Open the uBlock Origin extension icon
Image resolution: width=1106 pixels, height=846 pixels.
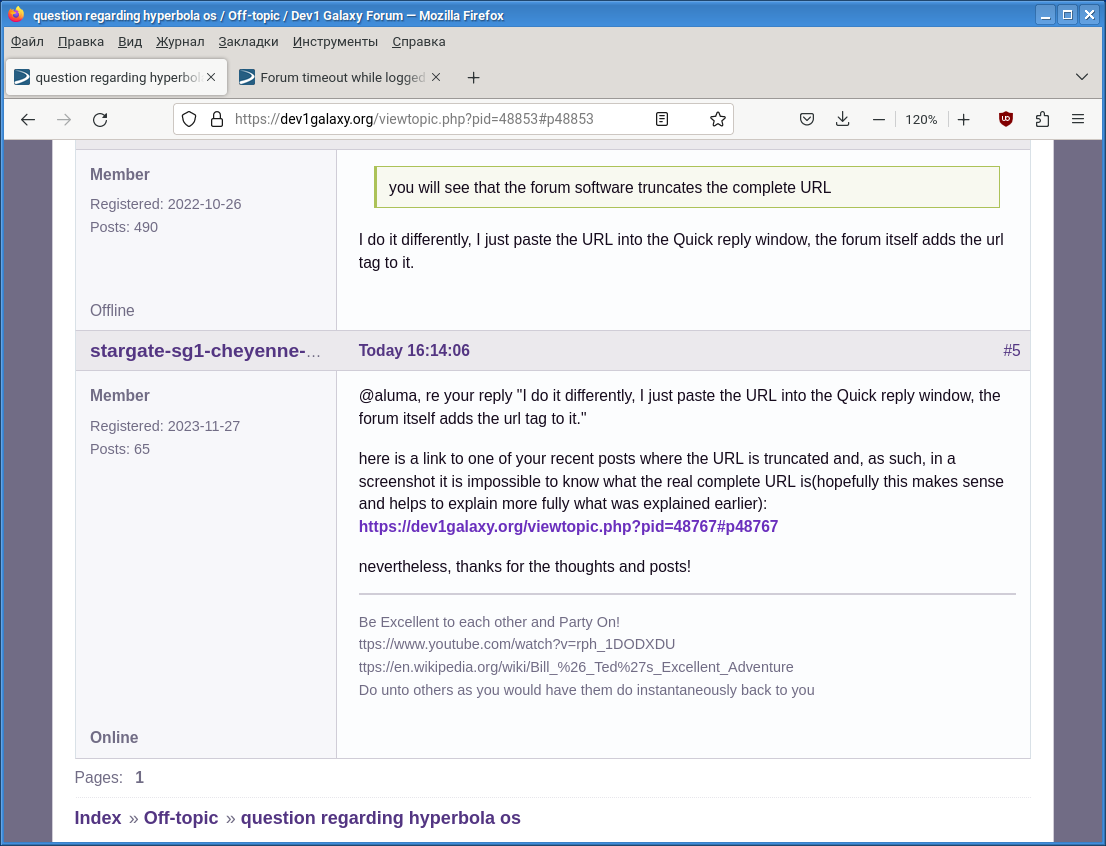[x=1006, y=119]
